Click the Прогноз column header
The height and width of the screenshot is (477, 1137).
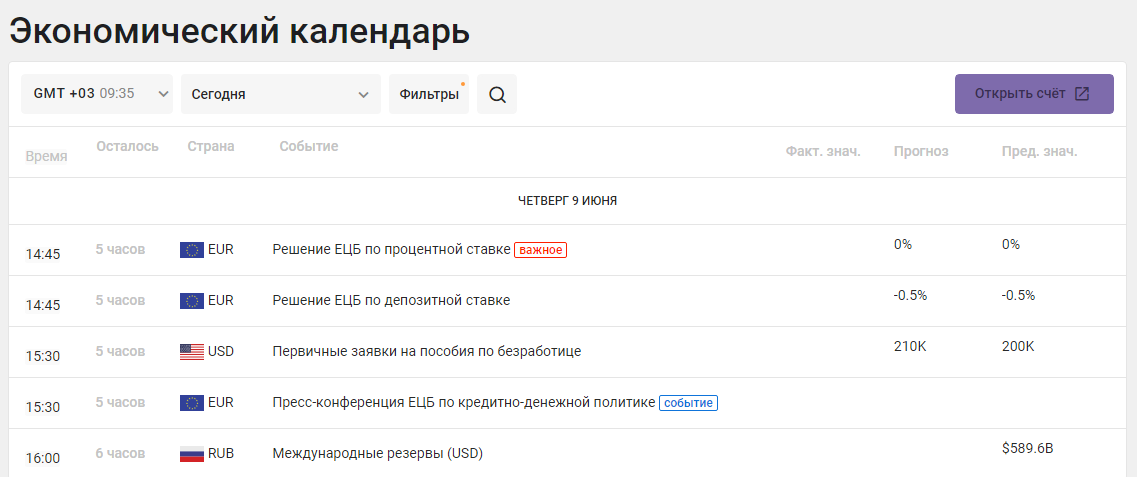tap(921, 152)
